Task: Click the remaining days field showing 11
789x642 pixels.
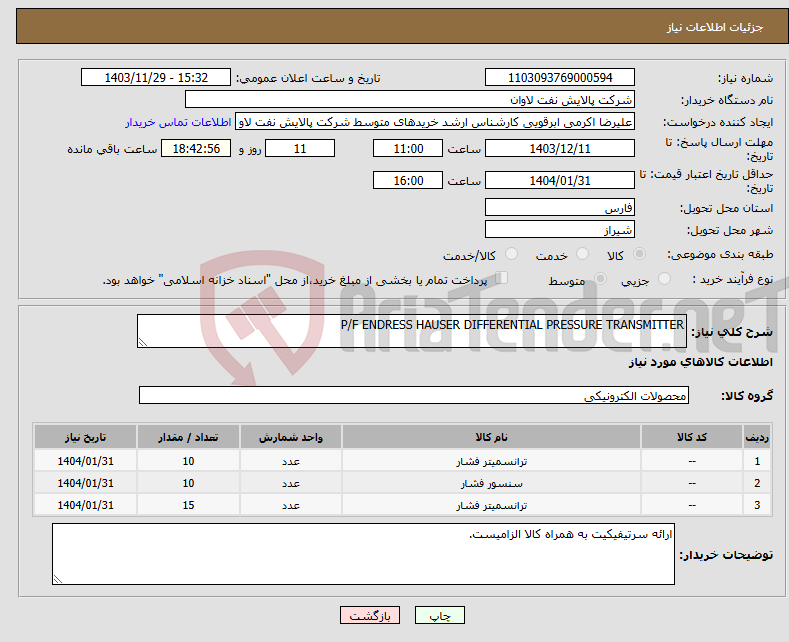Action: 300,148
